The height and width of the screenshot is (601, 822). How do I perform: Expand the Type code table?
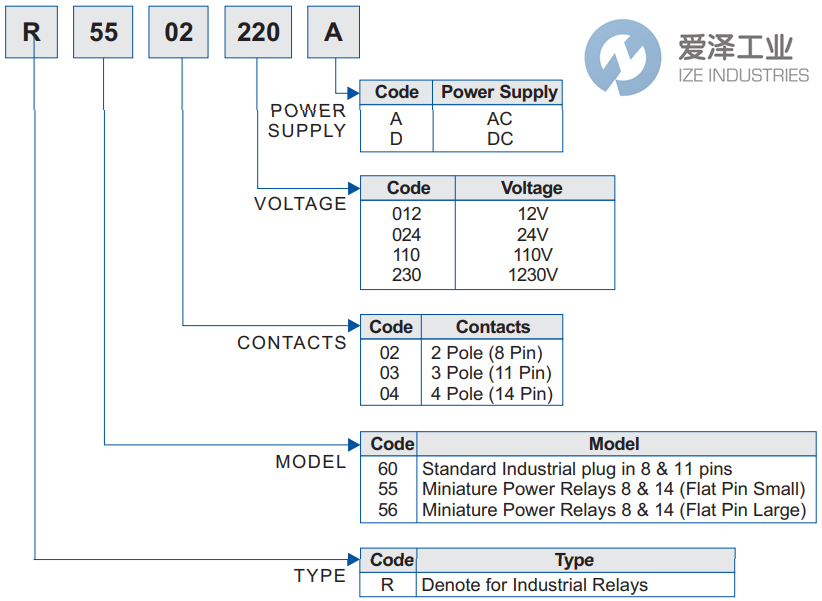coord(390,560)
